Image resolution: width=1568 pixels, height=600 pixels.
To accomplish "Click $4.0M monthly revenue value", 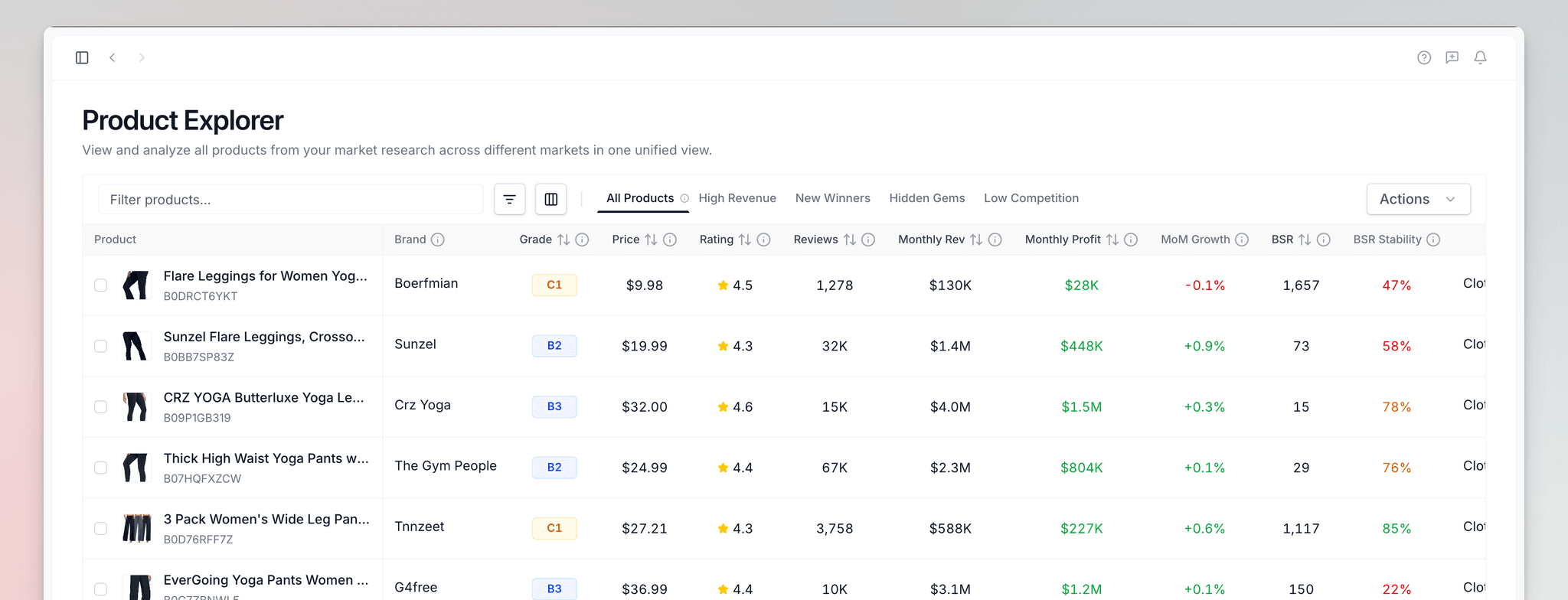I will 950,407.
